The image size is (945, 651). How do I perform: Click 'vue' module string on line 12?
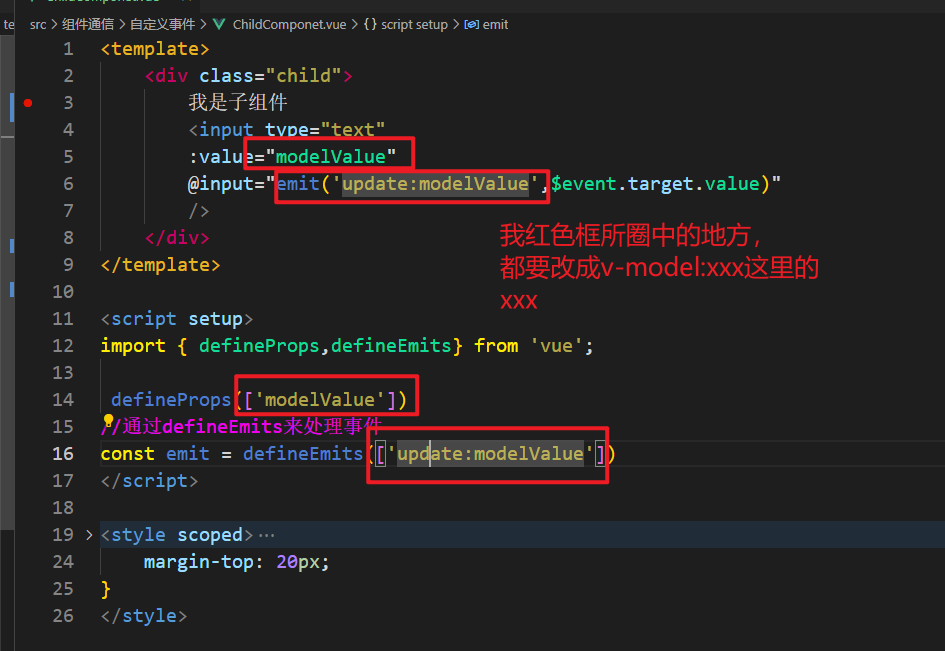(556, 345)
